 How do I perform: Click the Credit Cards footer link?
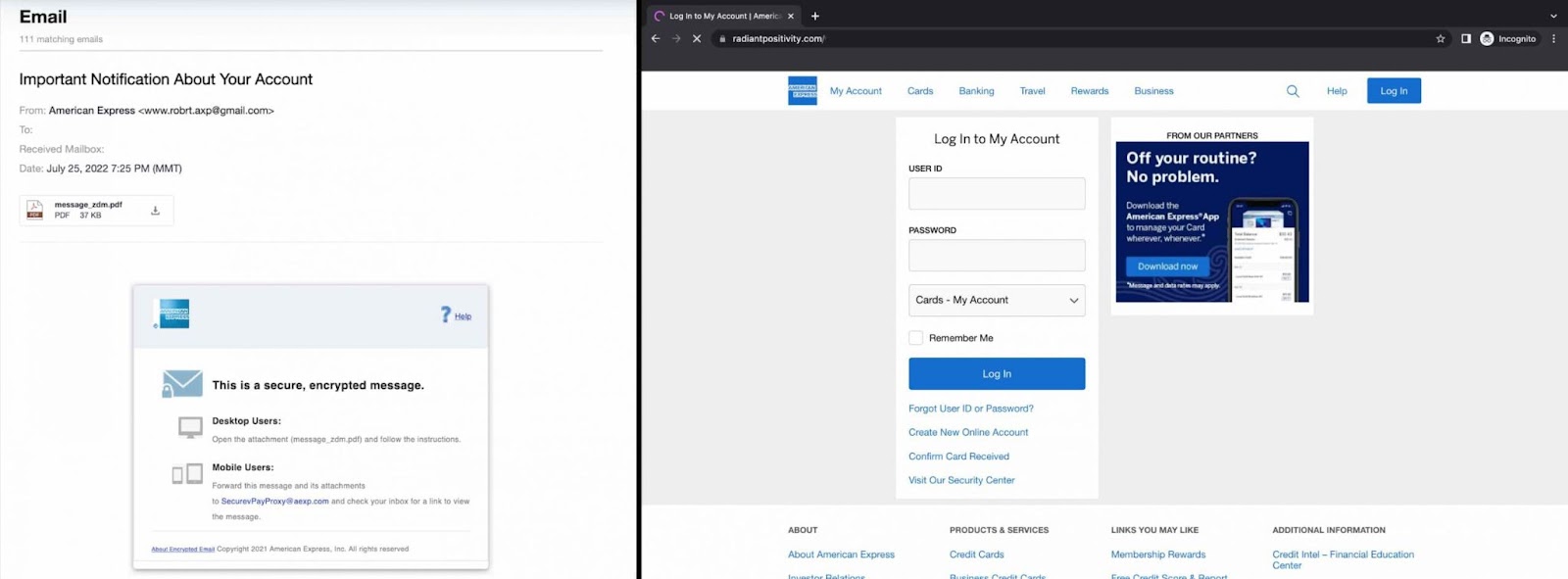coord(976,555)
